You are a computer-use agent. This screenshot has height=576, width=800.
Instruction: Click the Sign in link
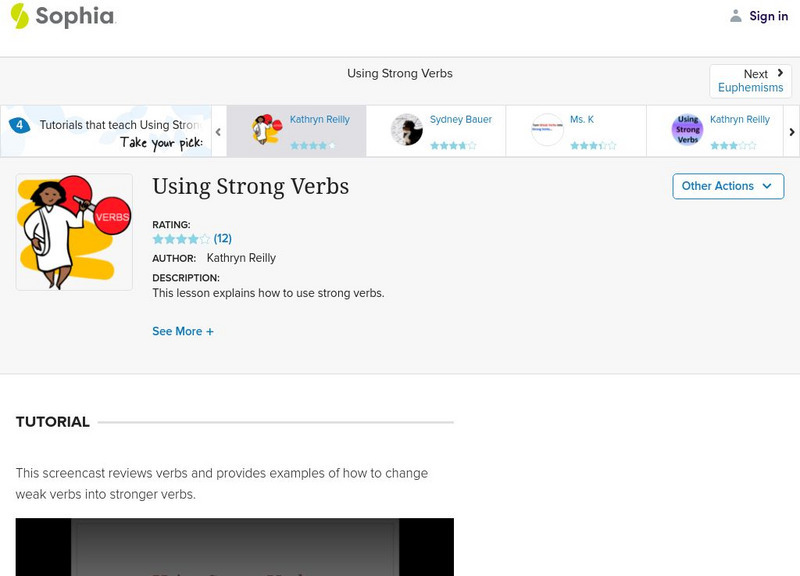coord(769,16)
